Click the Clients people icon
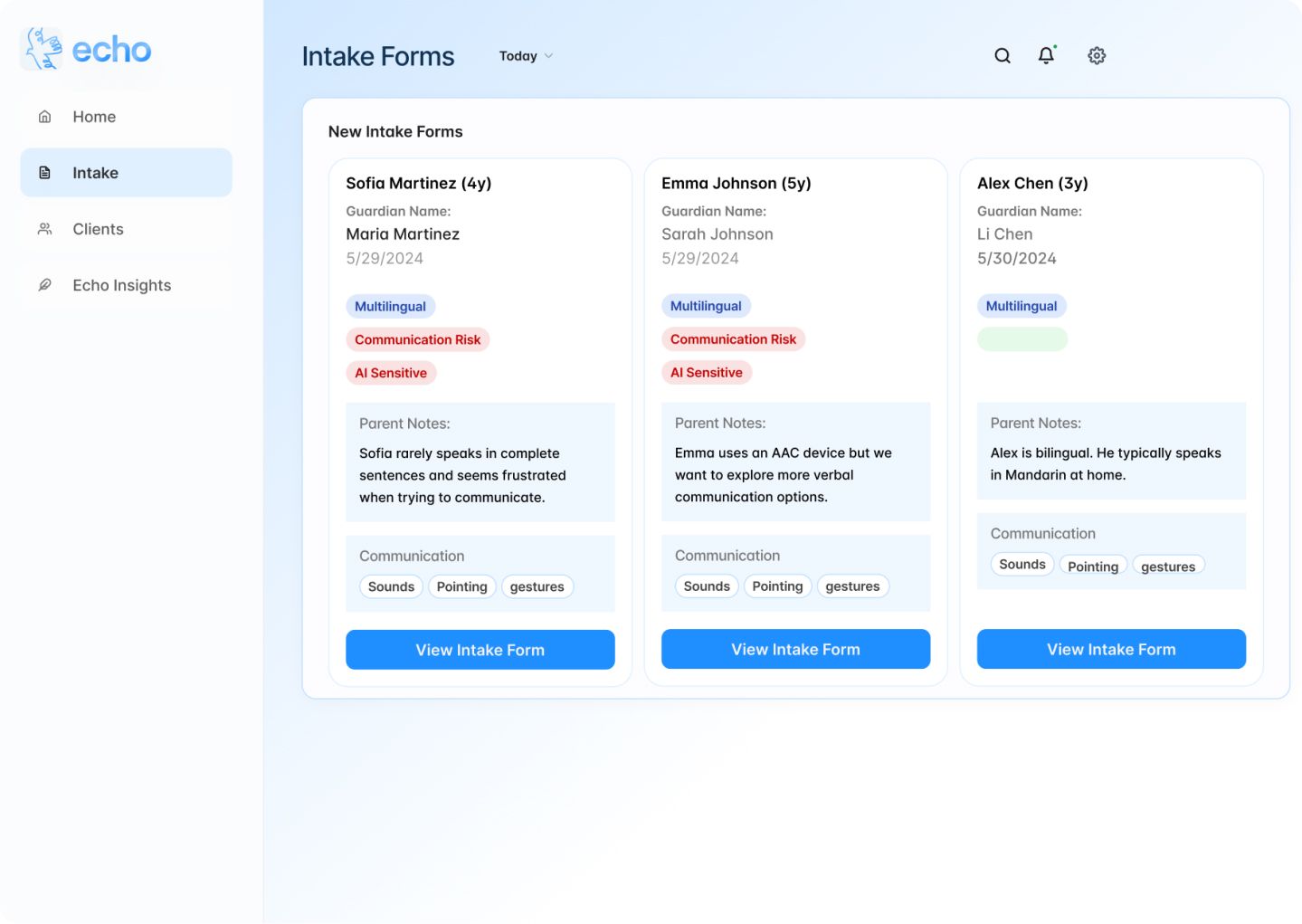 [44, 229]
